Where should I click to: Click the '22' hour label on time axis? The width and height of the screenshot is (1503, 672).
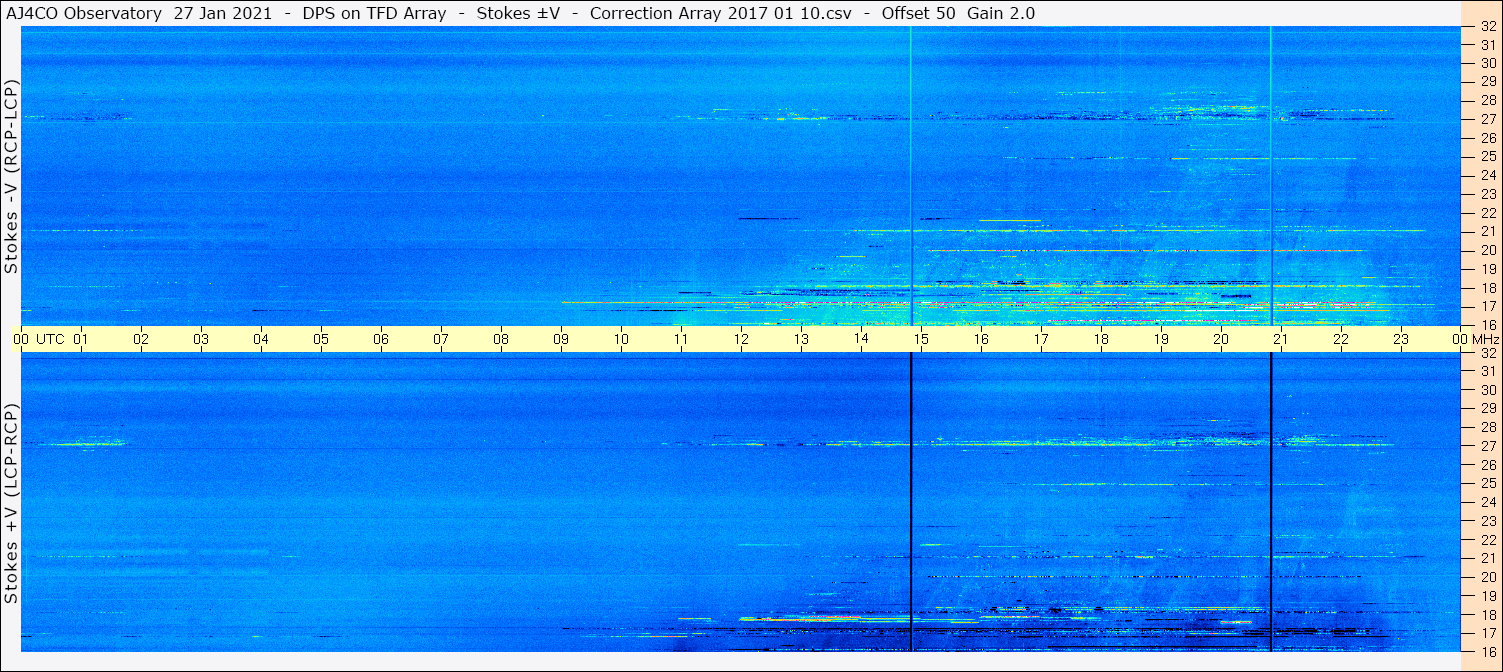[1341, 339]
